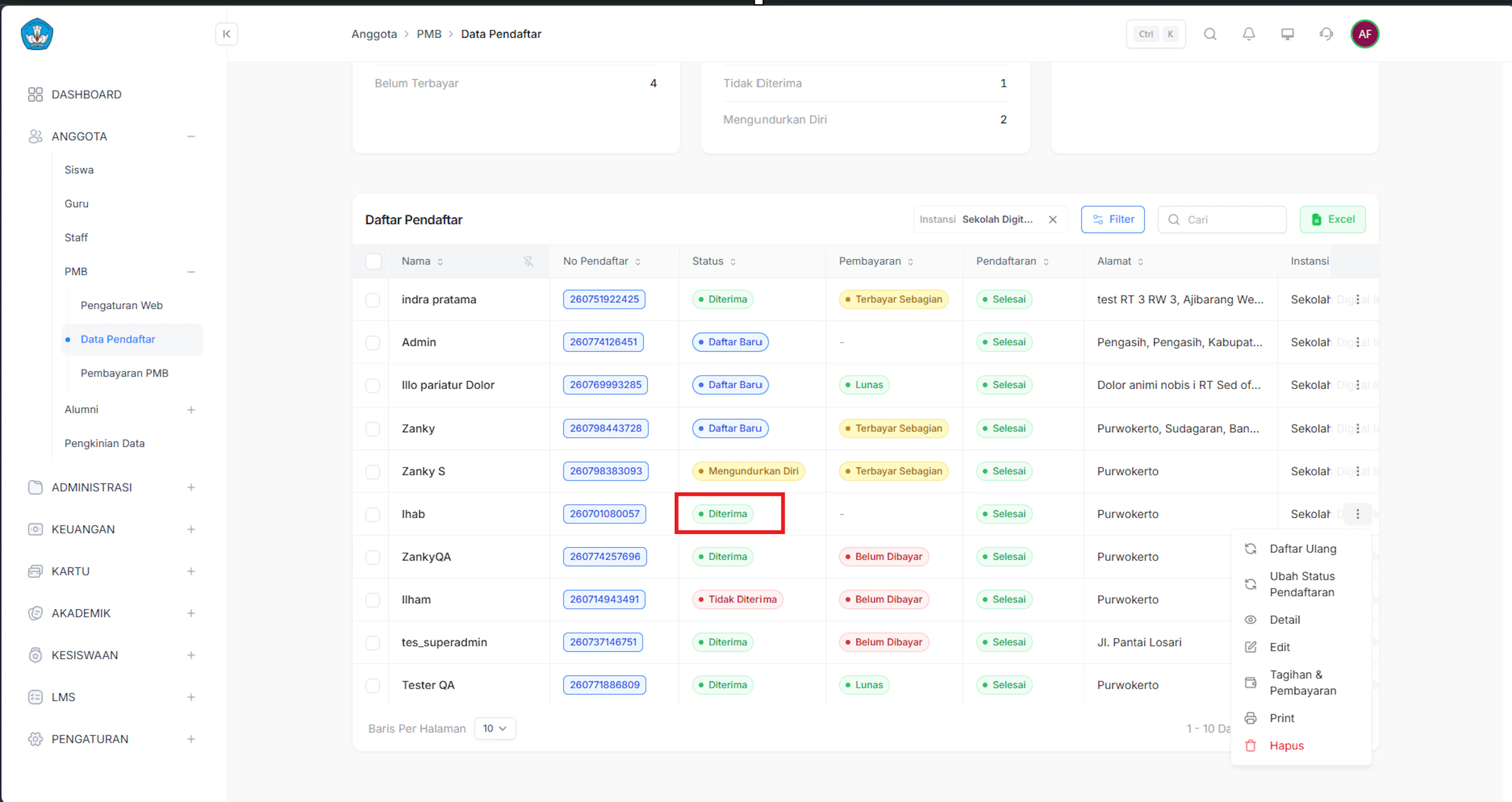The height and width of the screenshot is (802, 1512).
Task: Collapse the PMB submenu
Action: [191, 272]
